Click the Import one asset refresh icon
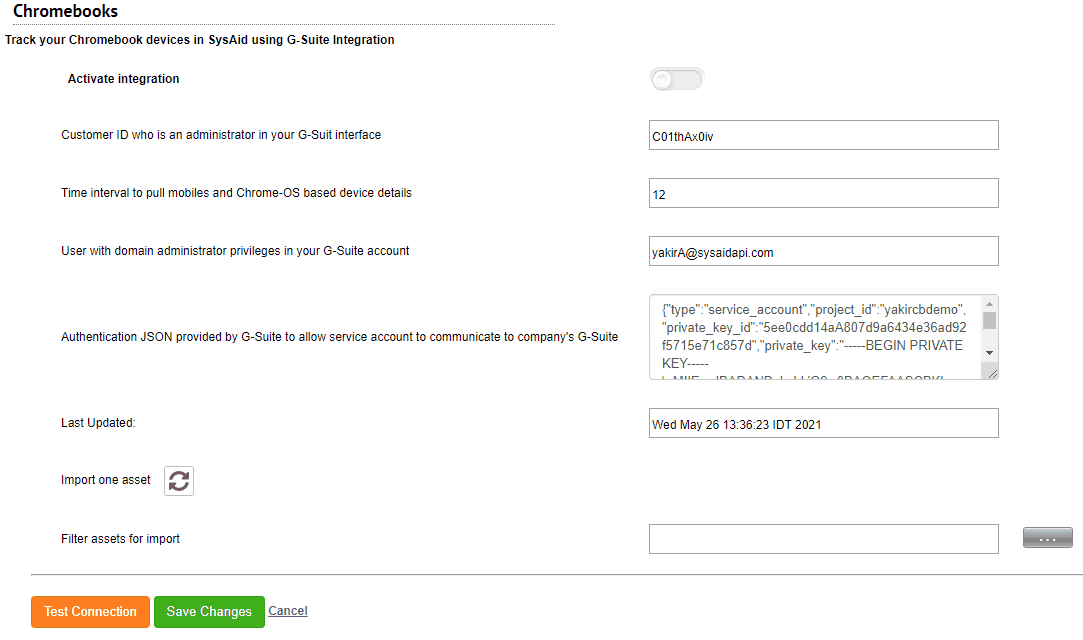1083x640 pixels. [x=179, y=481]
